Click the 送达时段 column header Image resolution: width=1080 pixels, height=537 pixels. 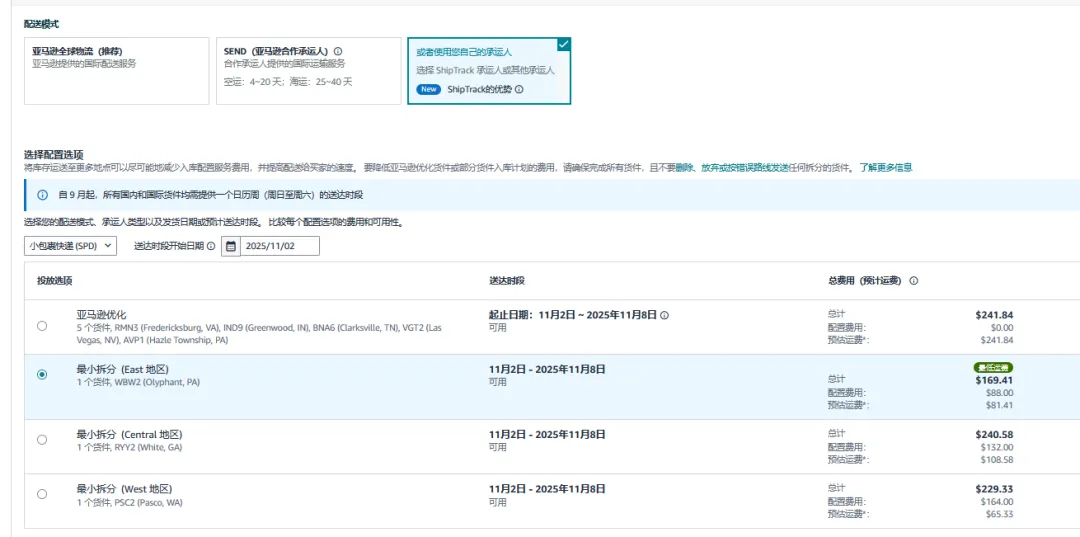507,281
